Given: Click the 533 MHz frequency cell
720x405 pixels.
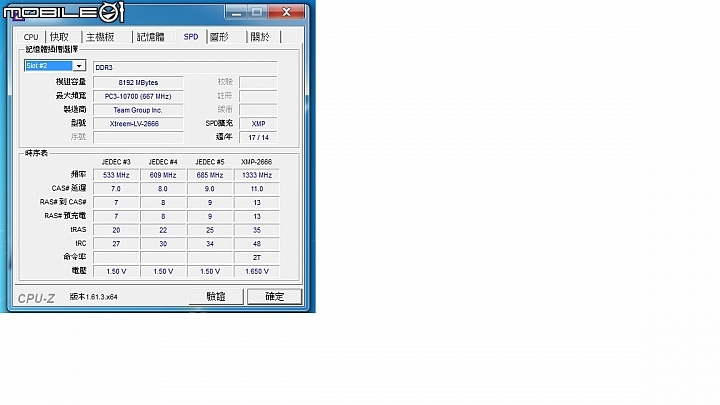Looking at the screenshot, I should tap(116, 175).
